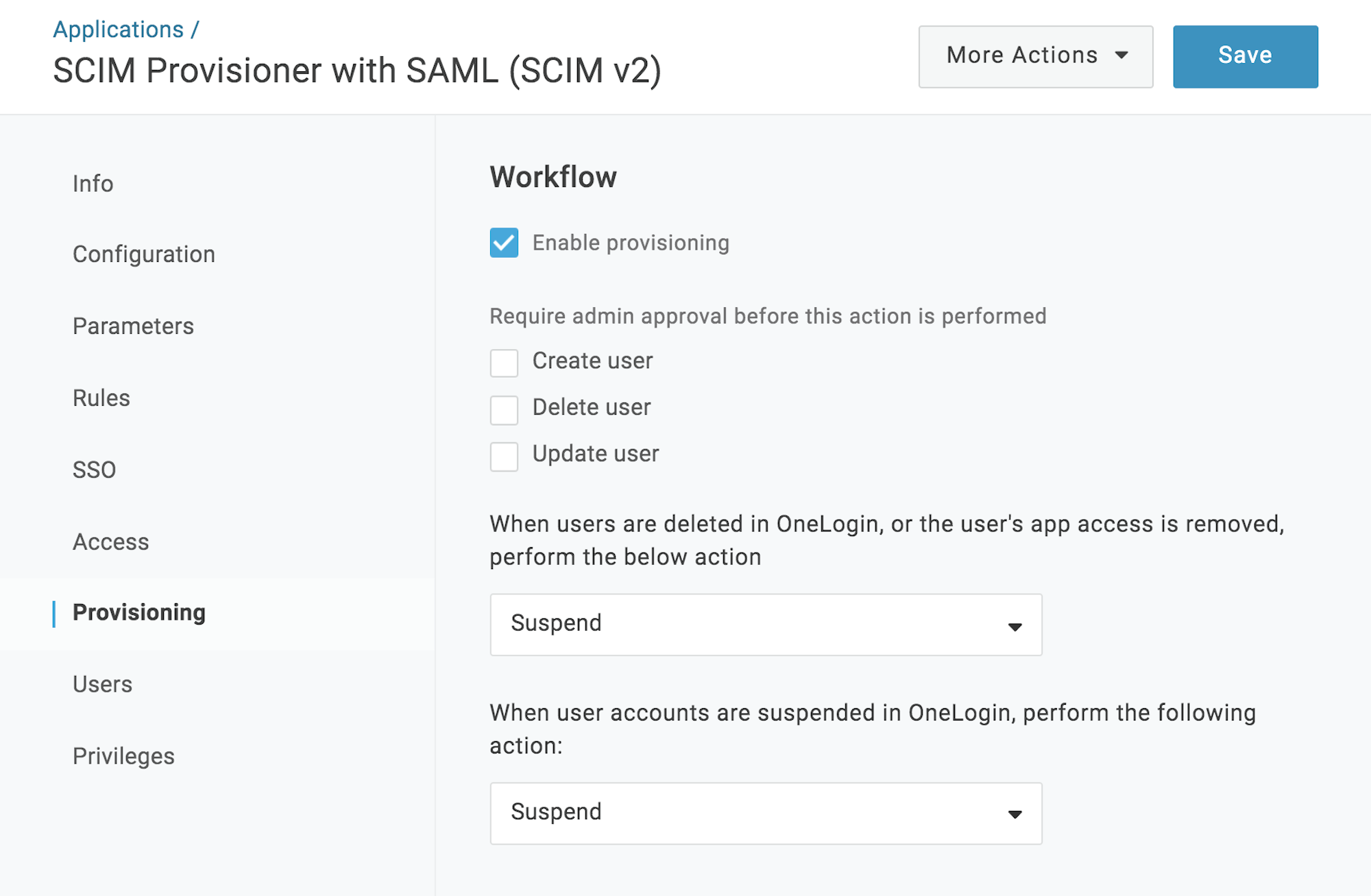Click the arrow on the second Suspend dropdown
Screen dimensions: 1371x896
(x=1015, y=814)
